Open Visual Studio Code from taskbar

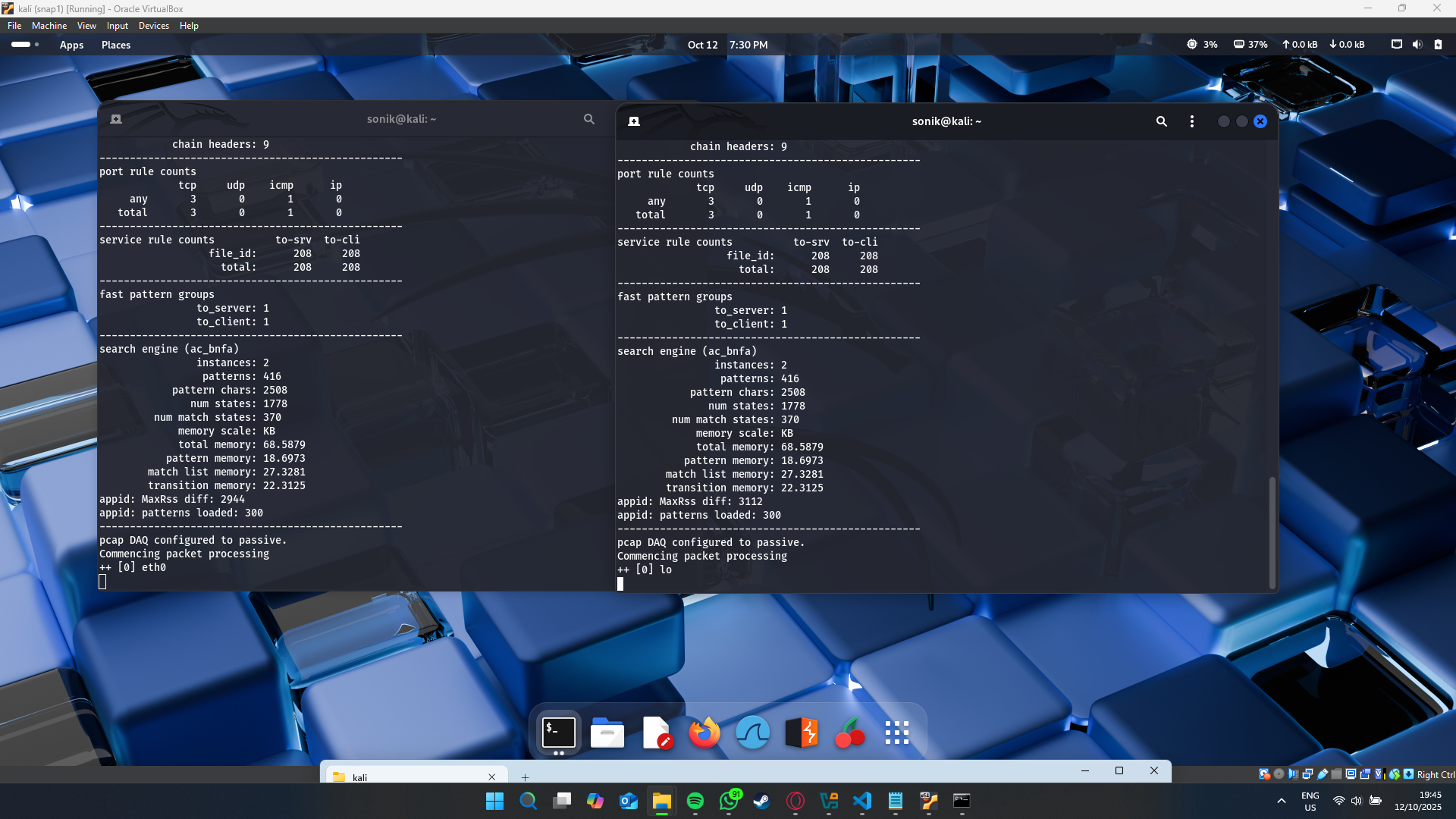point(861,801)
